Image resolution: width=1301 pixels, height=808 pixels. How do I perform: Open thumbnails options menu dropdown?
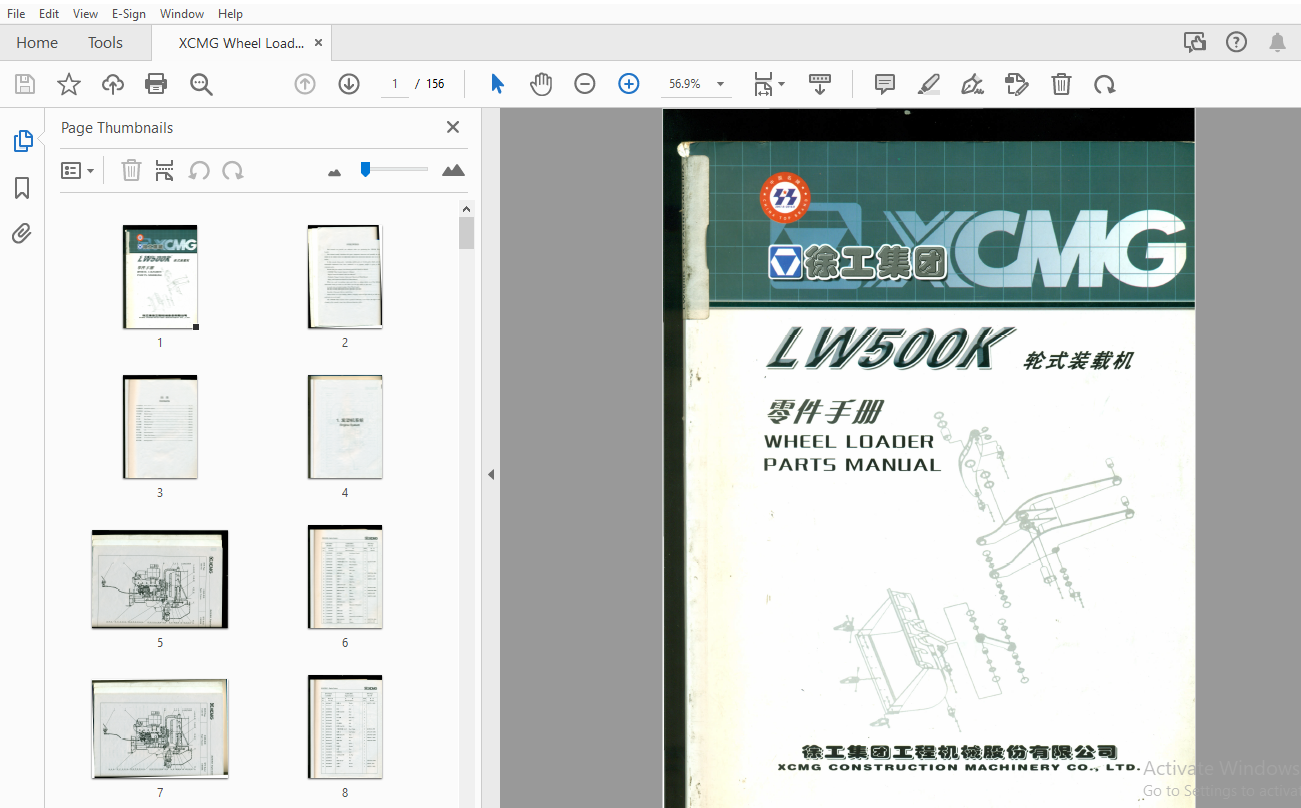point(78,171)
